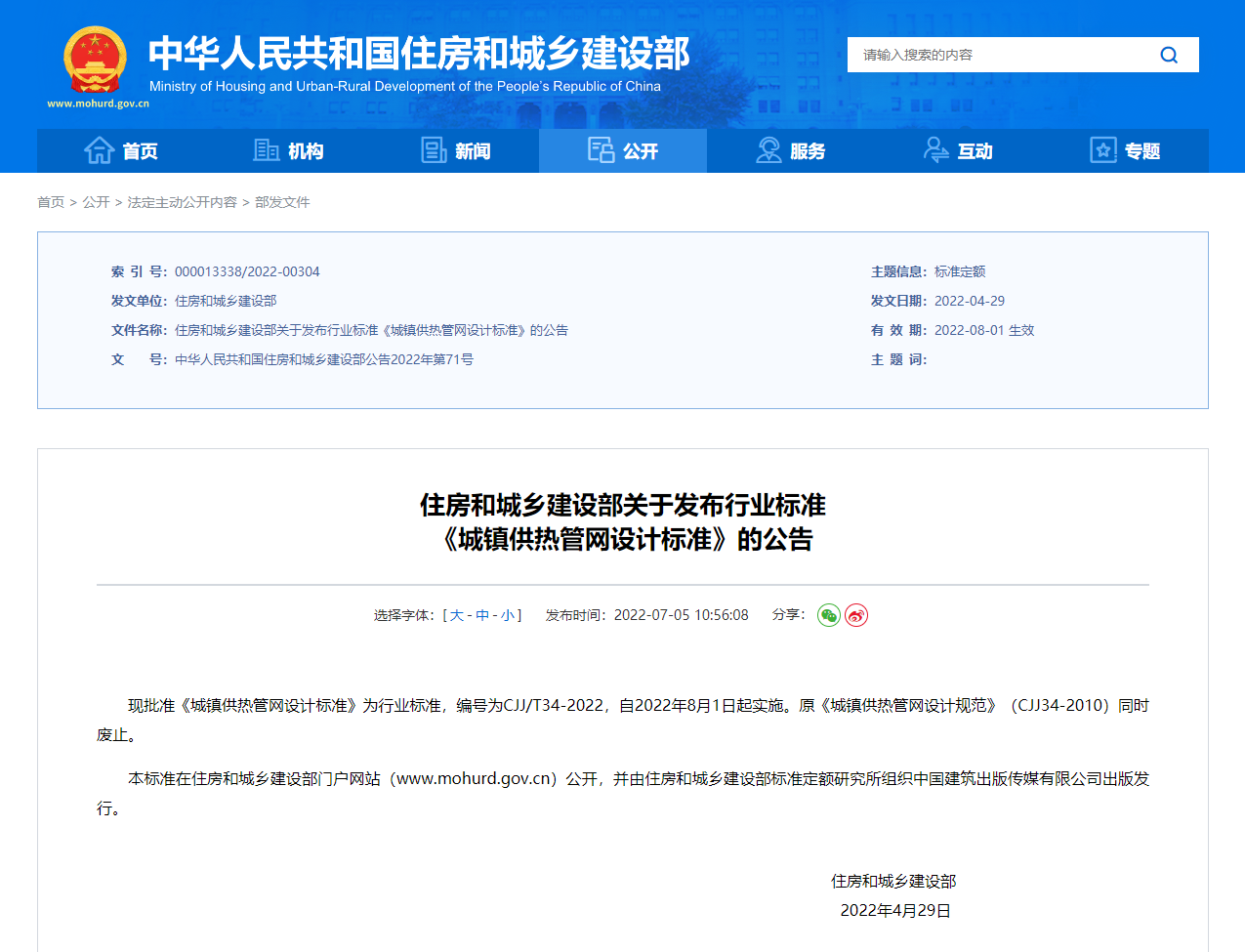The image size is (1245, 952).
Task: Click the 新闻 newspaper icon in navigation
Action: tap(434, 150)
